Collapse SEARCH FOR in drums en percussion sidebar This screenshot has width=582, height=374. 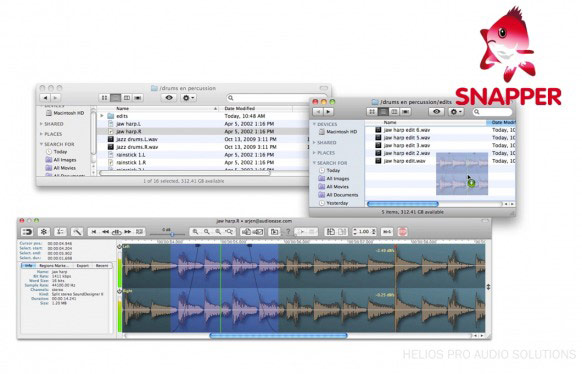point(41,144)
